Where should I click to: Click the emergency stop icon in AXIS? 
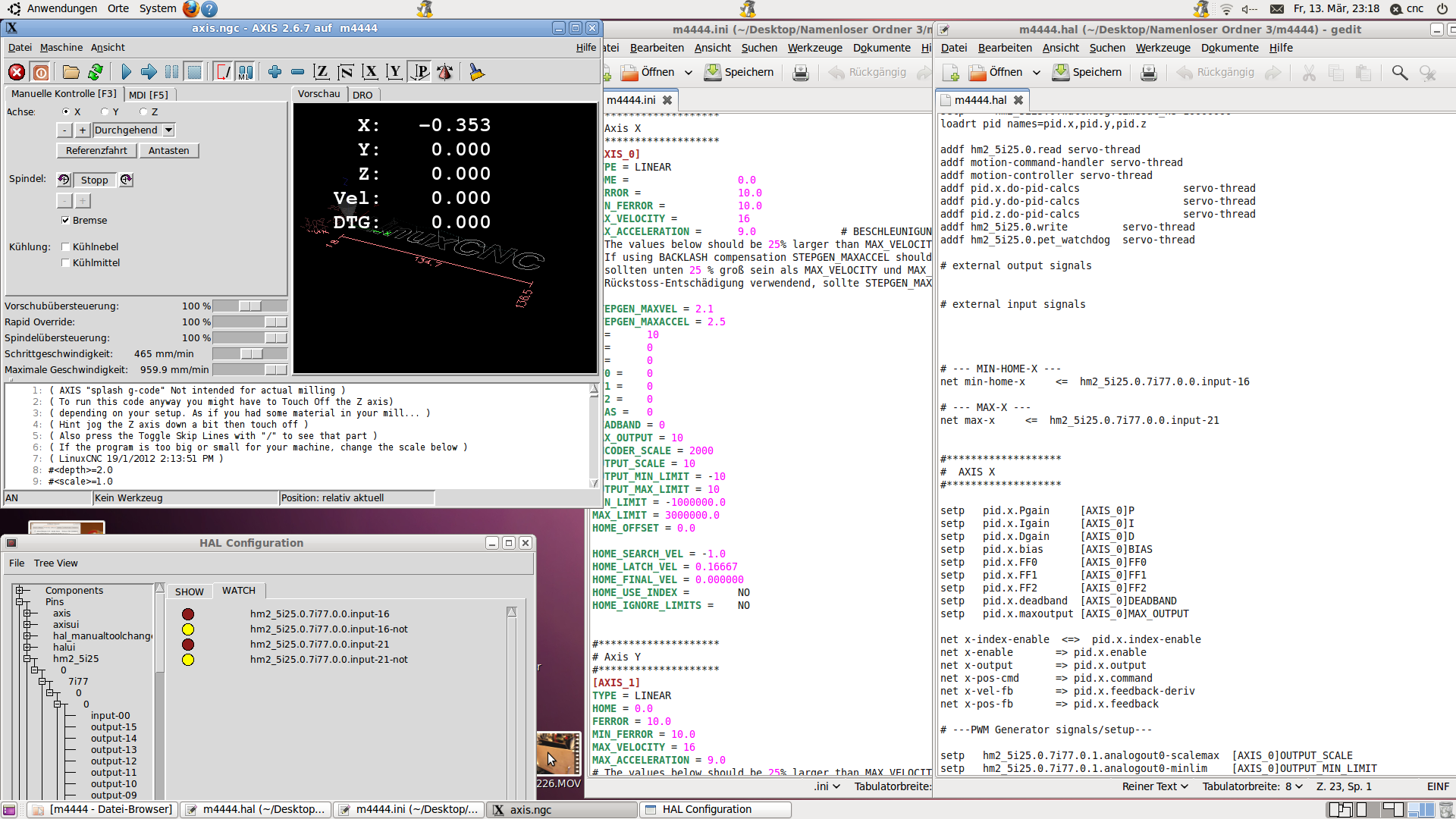(x=17, y=72)
